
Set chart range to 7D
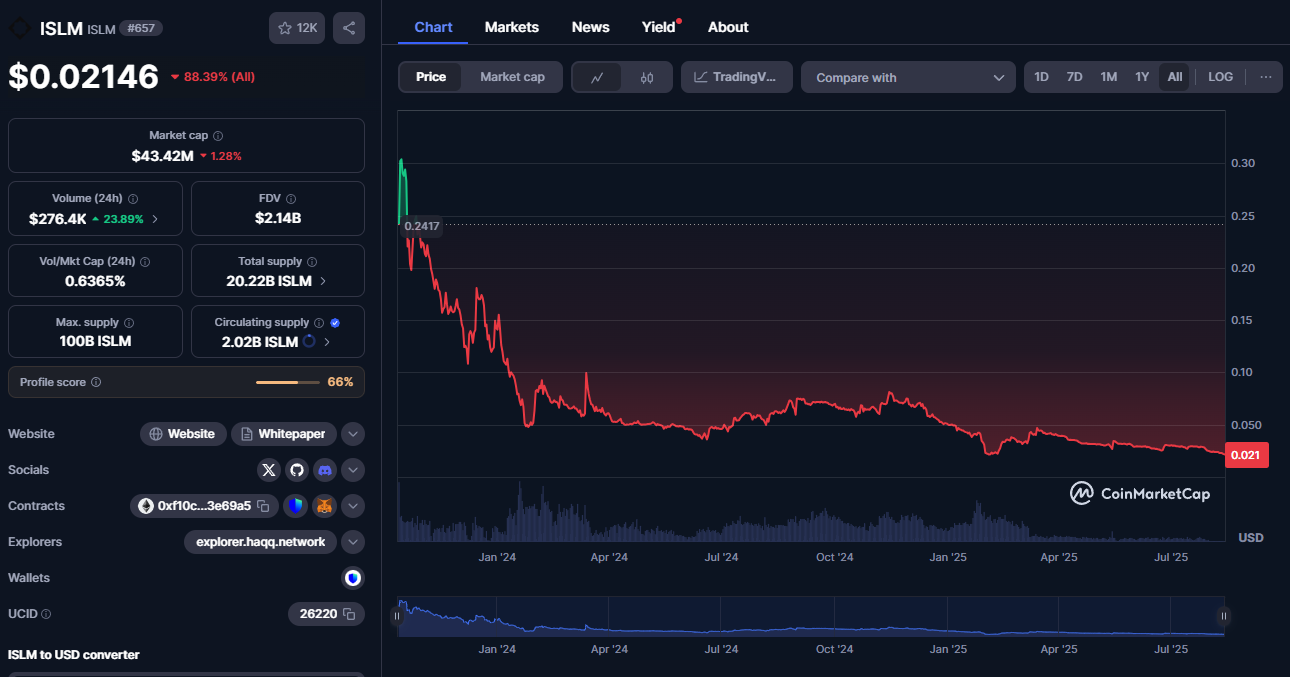coord(1074,77)
